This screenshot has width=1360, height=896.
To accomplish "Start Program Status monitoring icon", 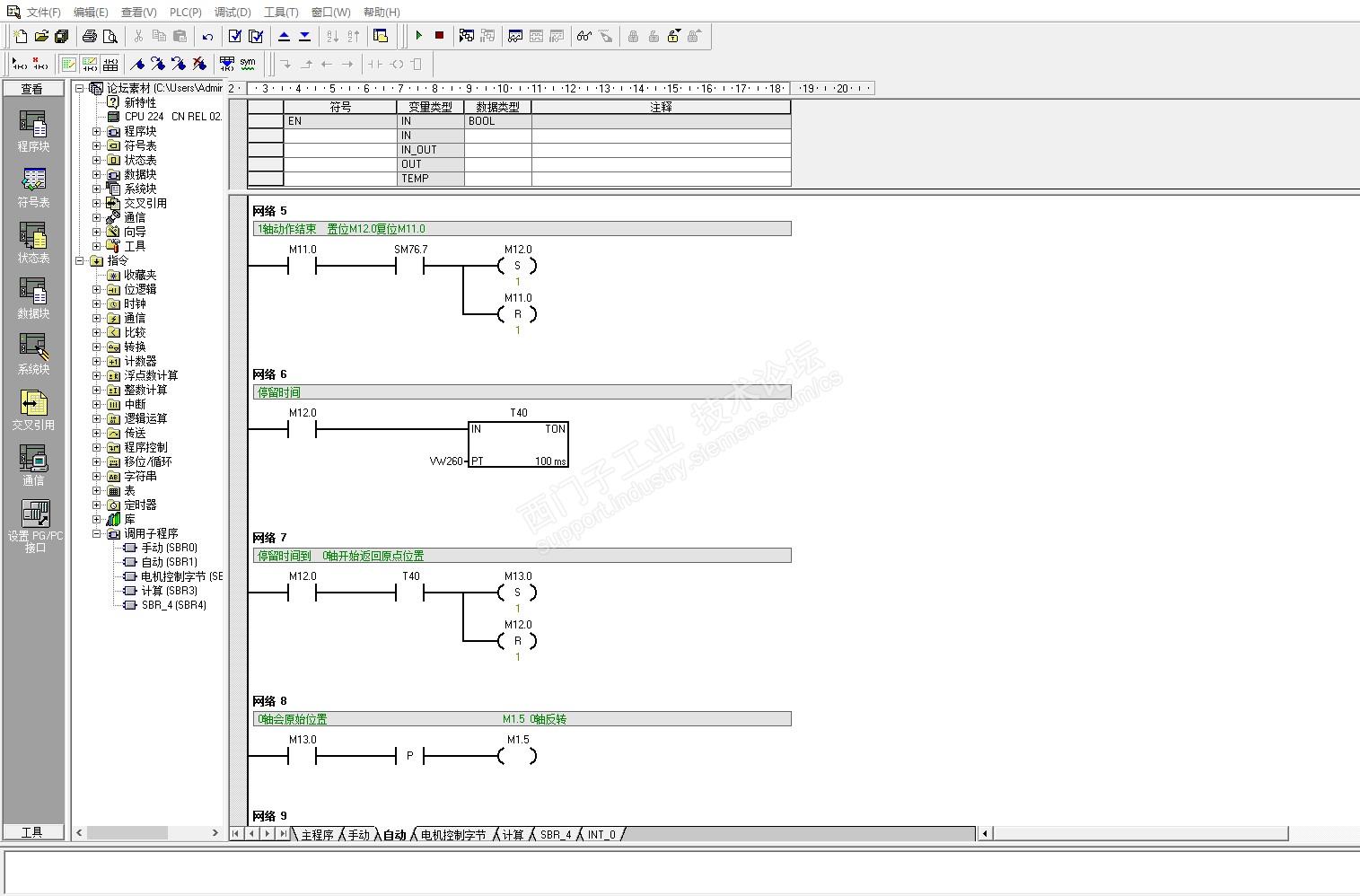I will point(467,36).
